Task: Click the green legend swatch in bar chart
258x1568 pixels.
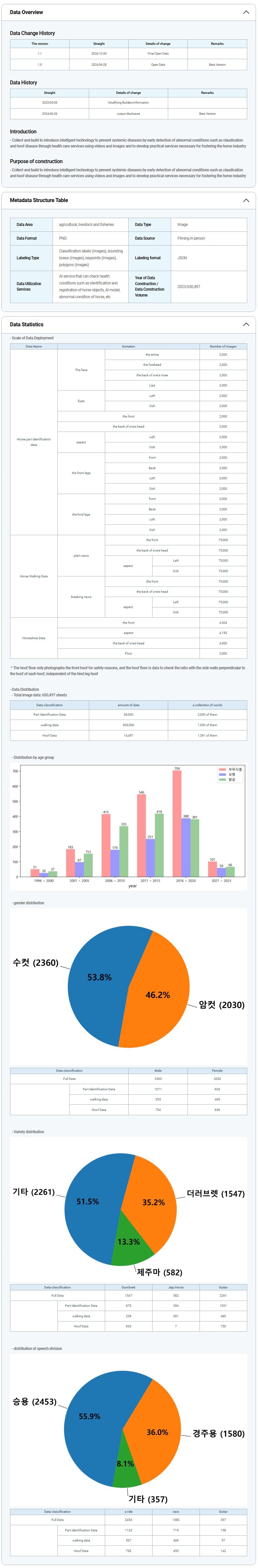Action: point(222,780)
